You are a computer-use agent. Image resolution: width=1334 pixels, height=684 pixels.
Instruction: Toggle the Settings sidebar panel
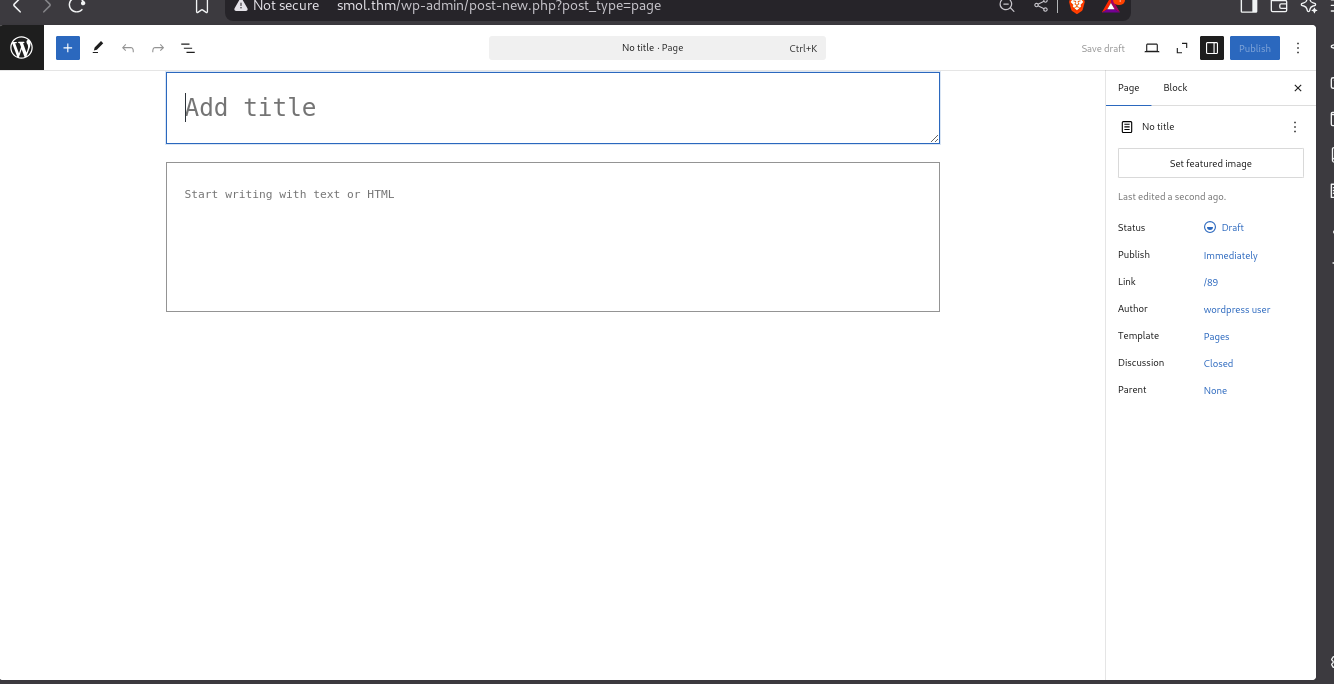[1211, 48]
